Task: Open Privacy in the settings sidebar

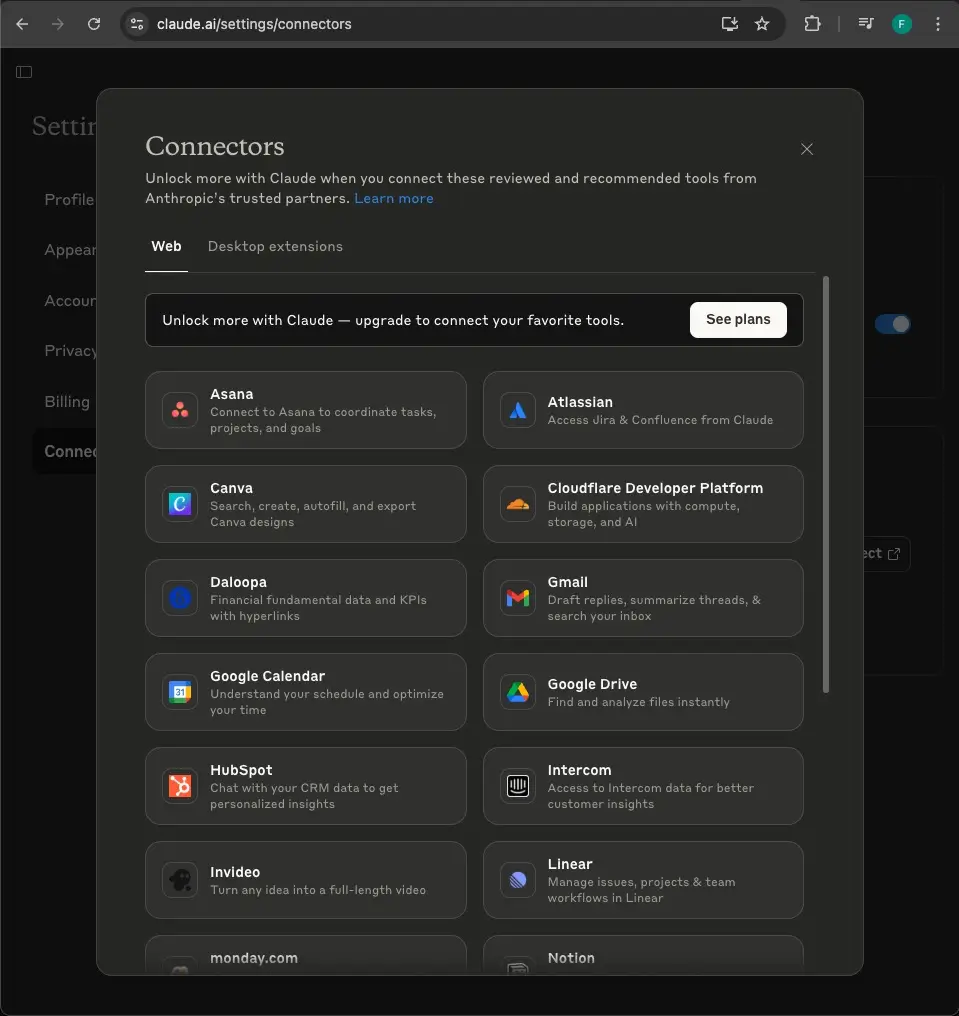Action: 70,351
